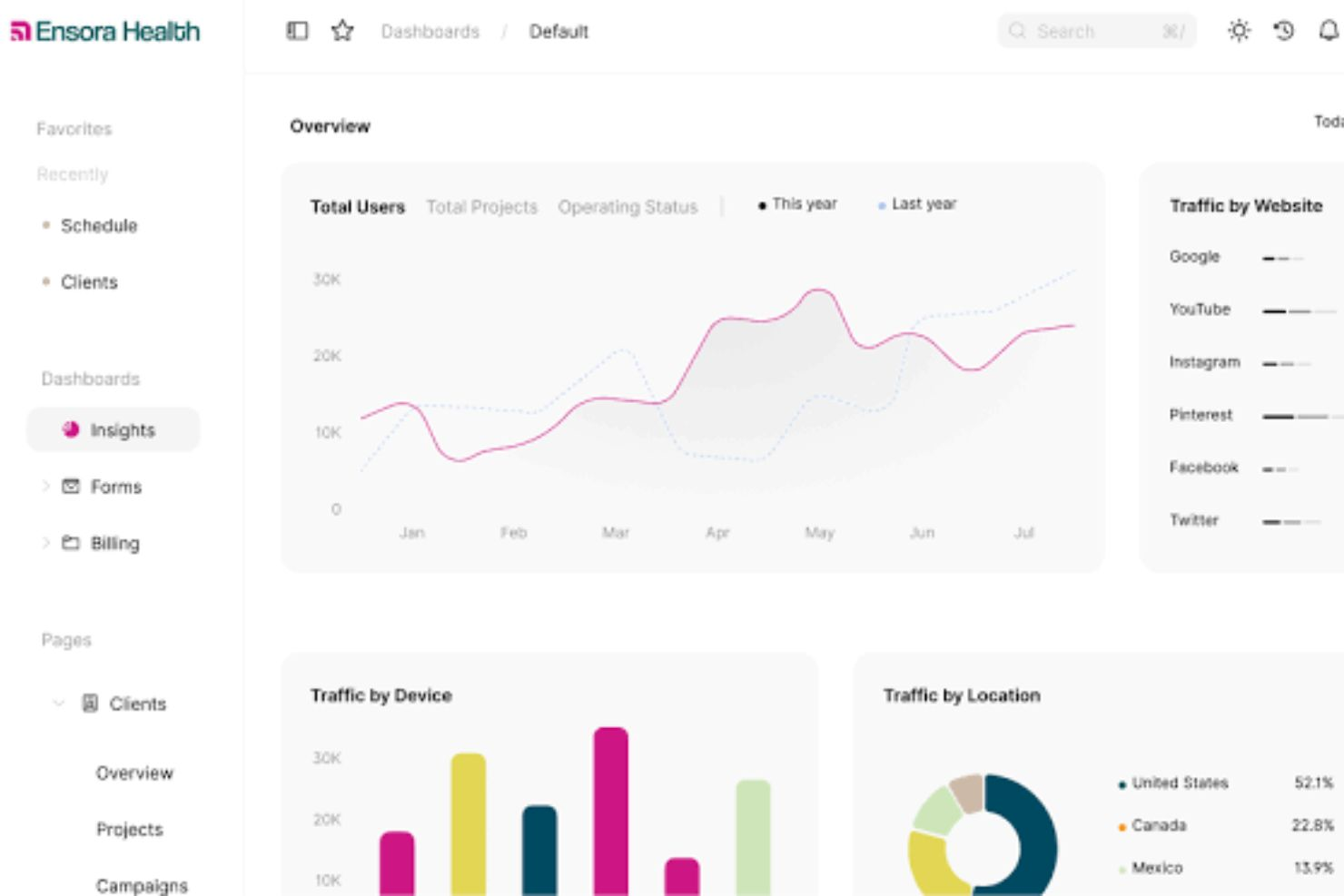The width and height of the screenshot is (1344, 896).
Task: Select Insights dashboard menu item
Action: 114,429
